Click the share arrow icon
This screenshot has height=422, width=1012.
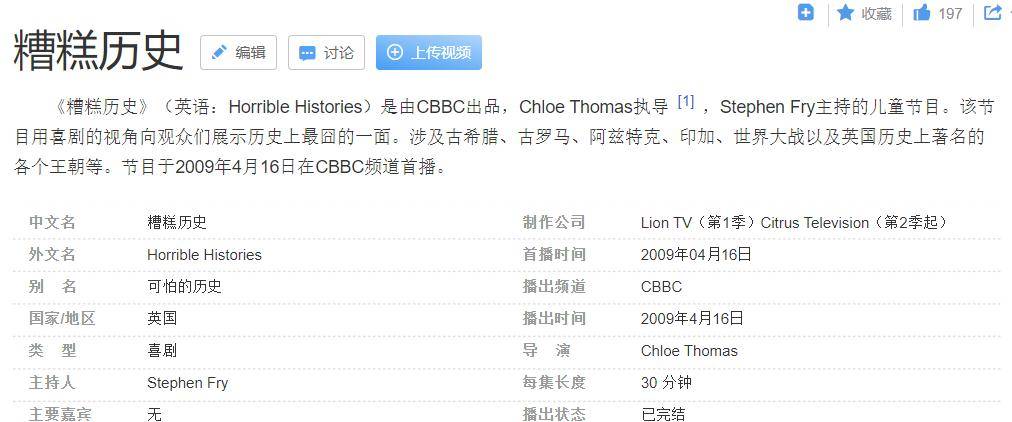pyautogui.click(x=992, y=12)
